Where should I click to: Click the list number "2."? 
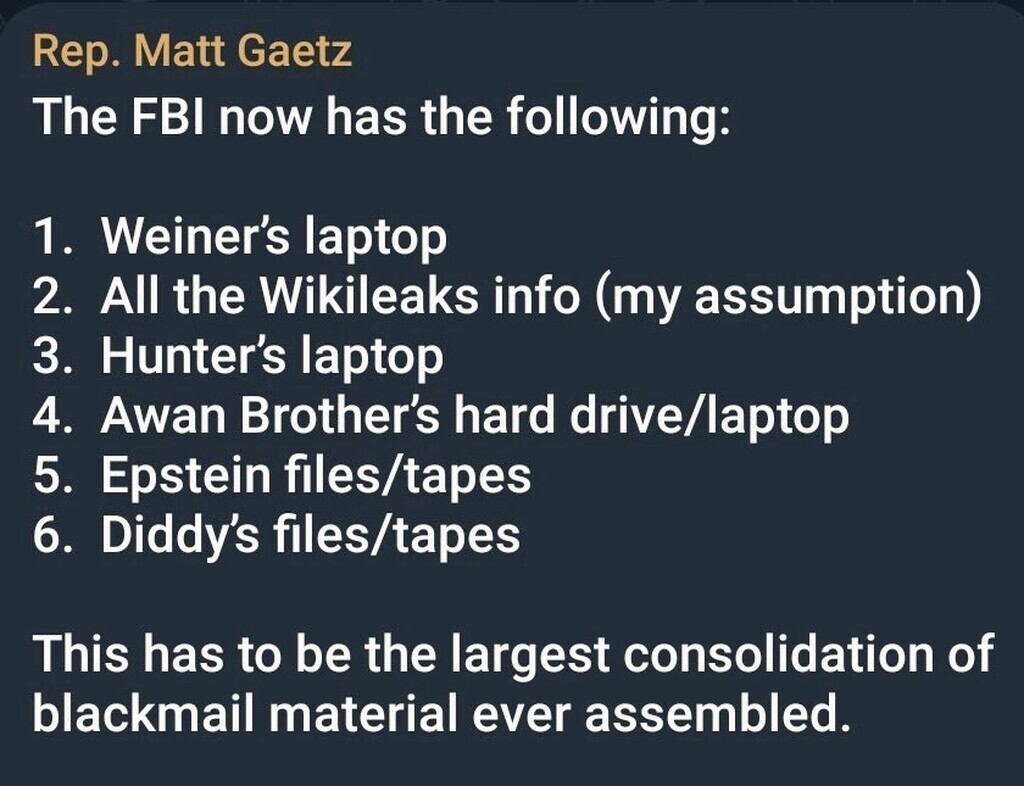pyautogui.click(x=56, y=298)
